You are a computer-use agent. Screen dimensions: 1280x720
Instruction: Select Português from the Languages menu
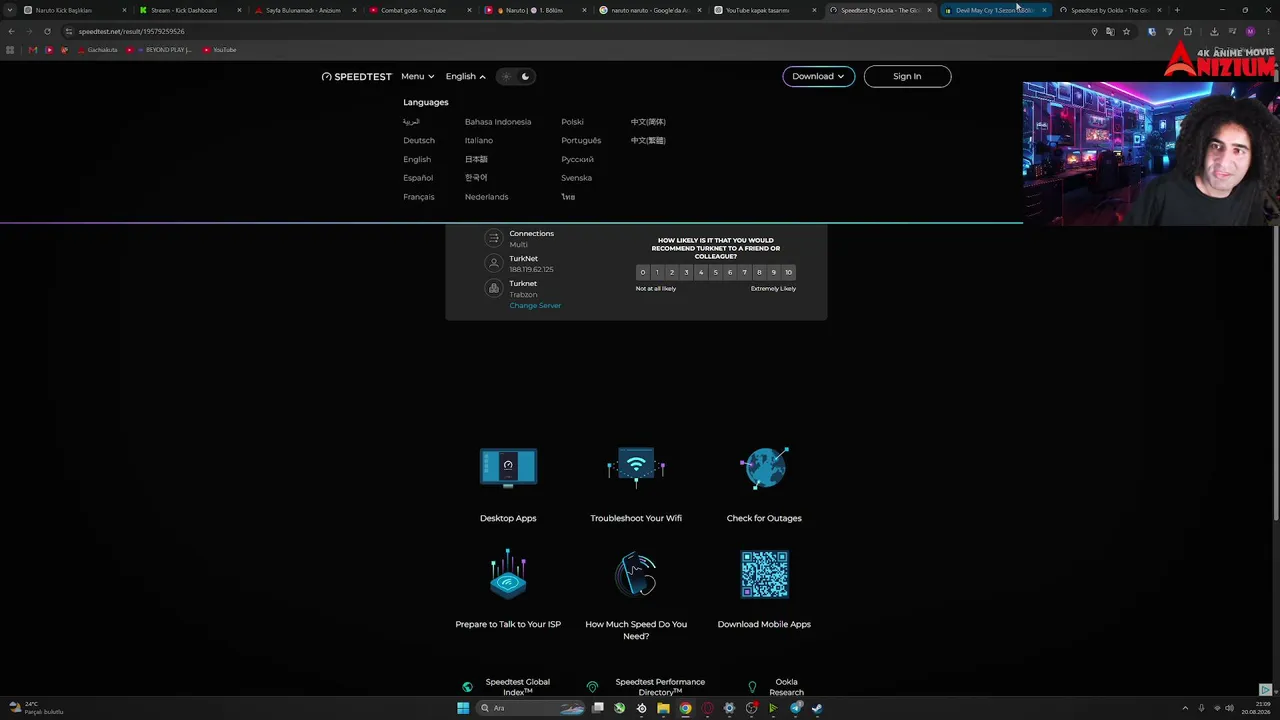pos(581,140)
